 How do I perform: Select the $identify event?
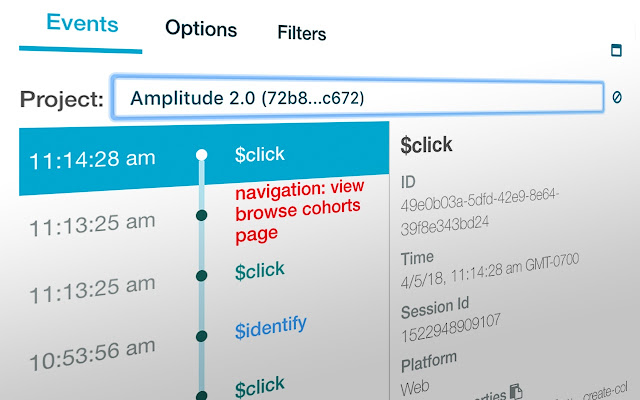[x=270, y=326]
